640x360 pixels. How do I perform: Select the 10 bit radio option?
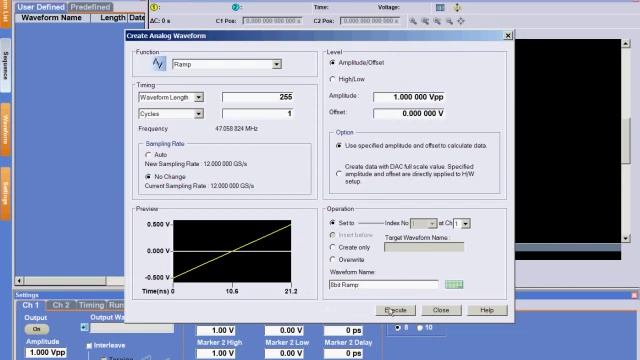pyautogui.click(x=420, y=328)
